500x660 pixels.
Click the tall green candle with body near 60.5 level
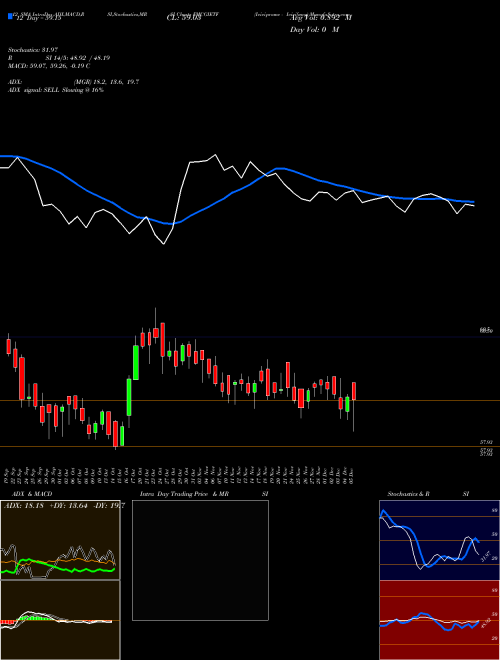pos(136,362)
